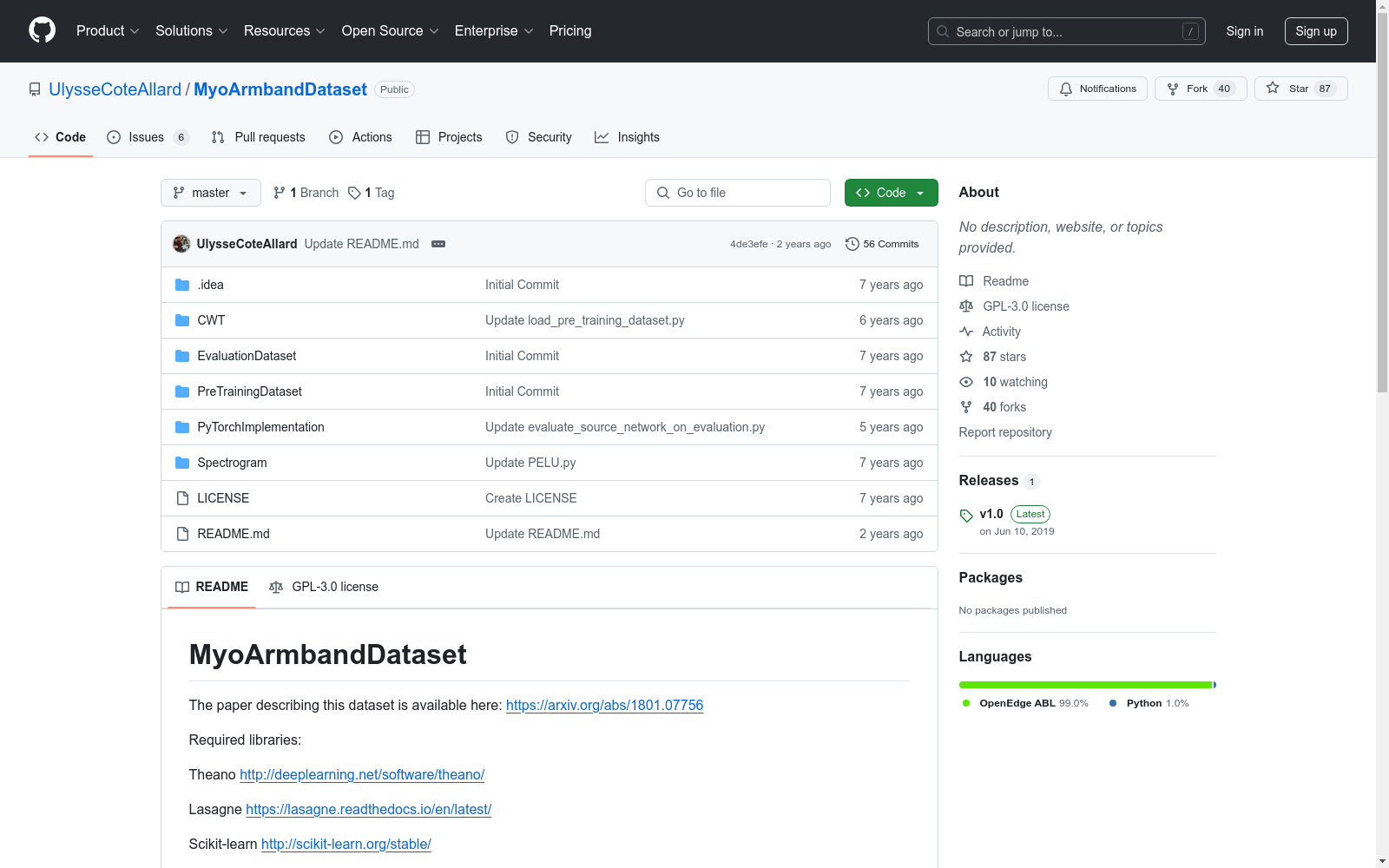This screenshot has height=868, width=1389.
Task: Select the README tab in file viewer
Action: point(212,587)
